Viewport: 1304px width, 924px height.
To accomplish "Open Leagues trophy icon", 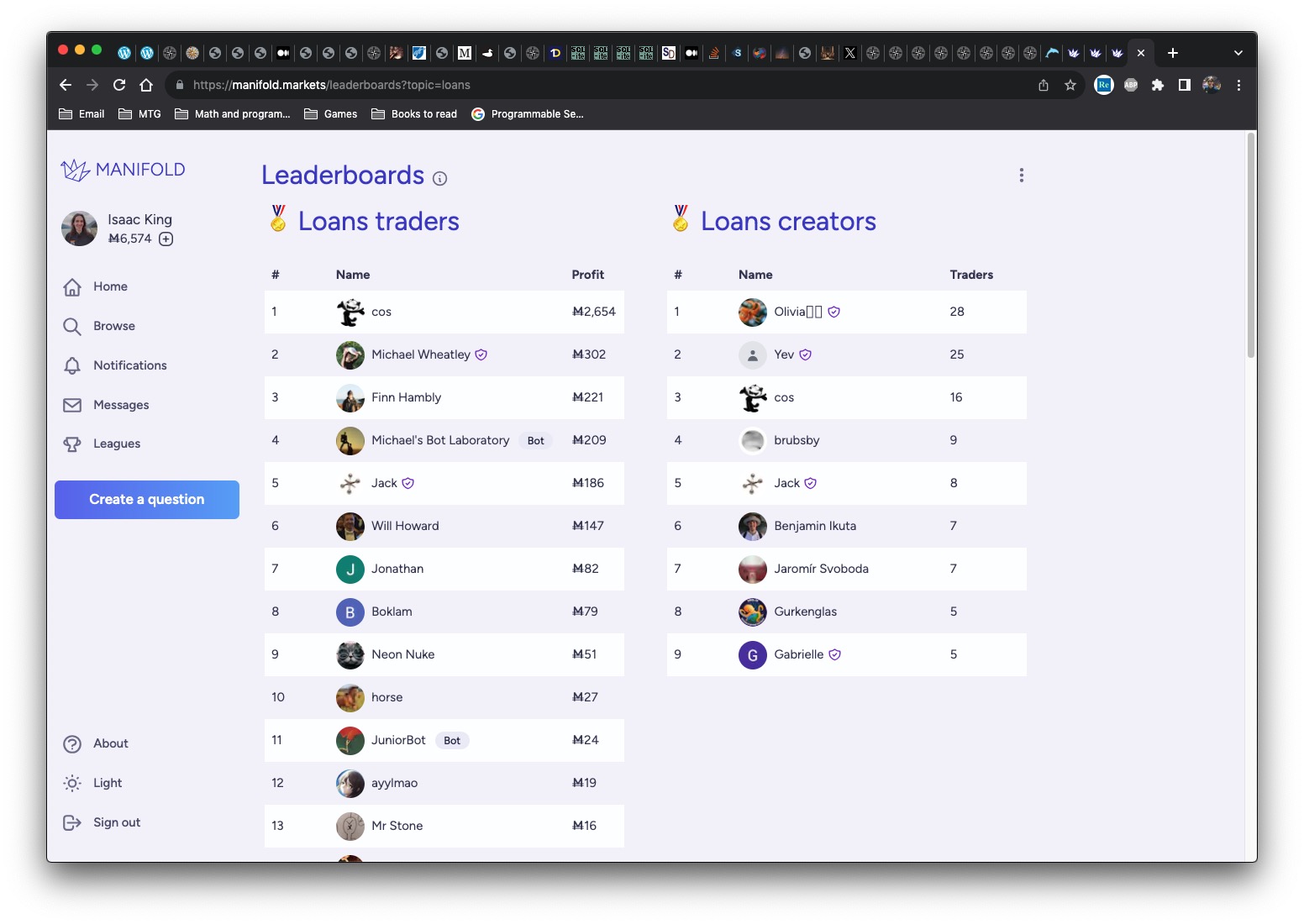I will tap(72, 444).
